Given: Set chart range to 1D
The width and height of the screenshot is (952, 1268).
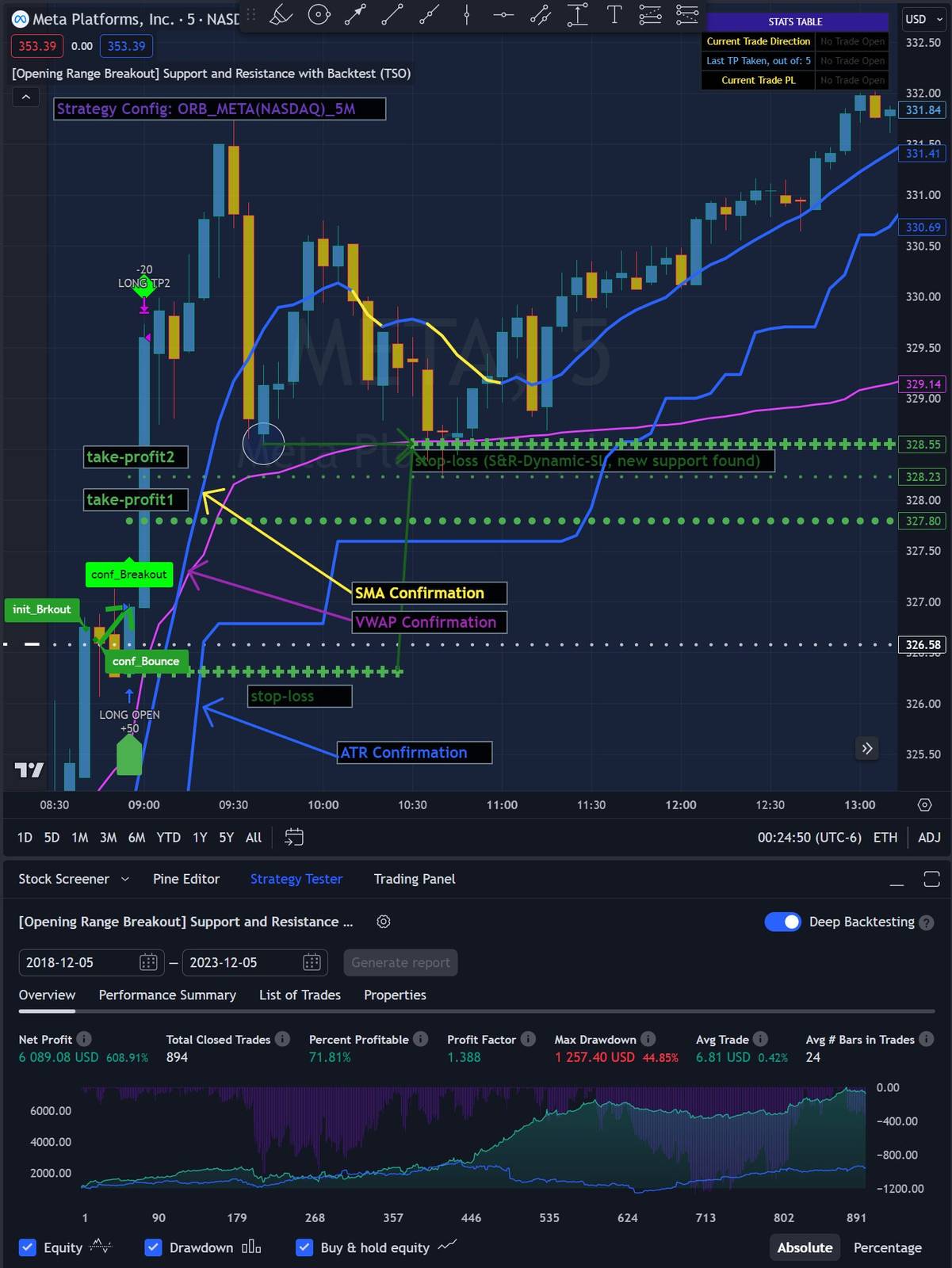Looking at the screenshot, I should [x=25, y=837].
